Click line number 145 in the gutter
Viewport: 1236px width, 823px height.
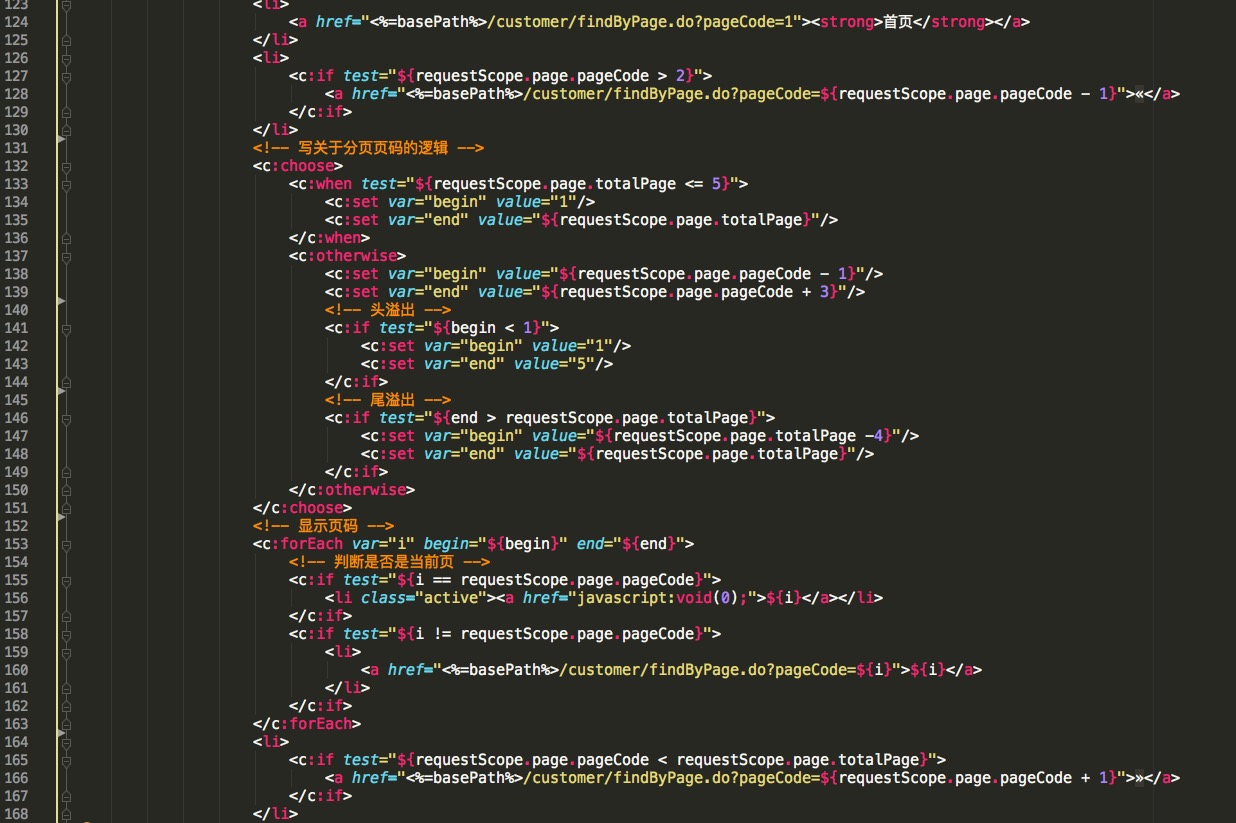tap(16, 400)
